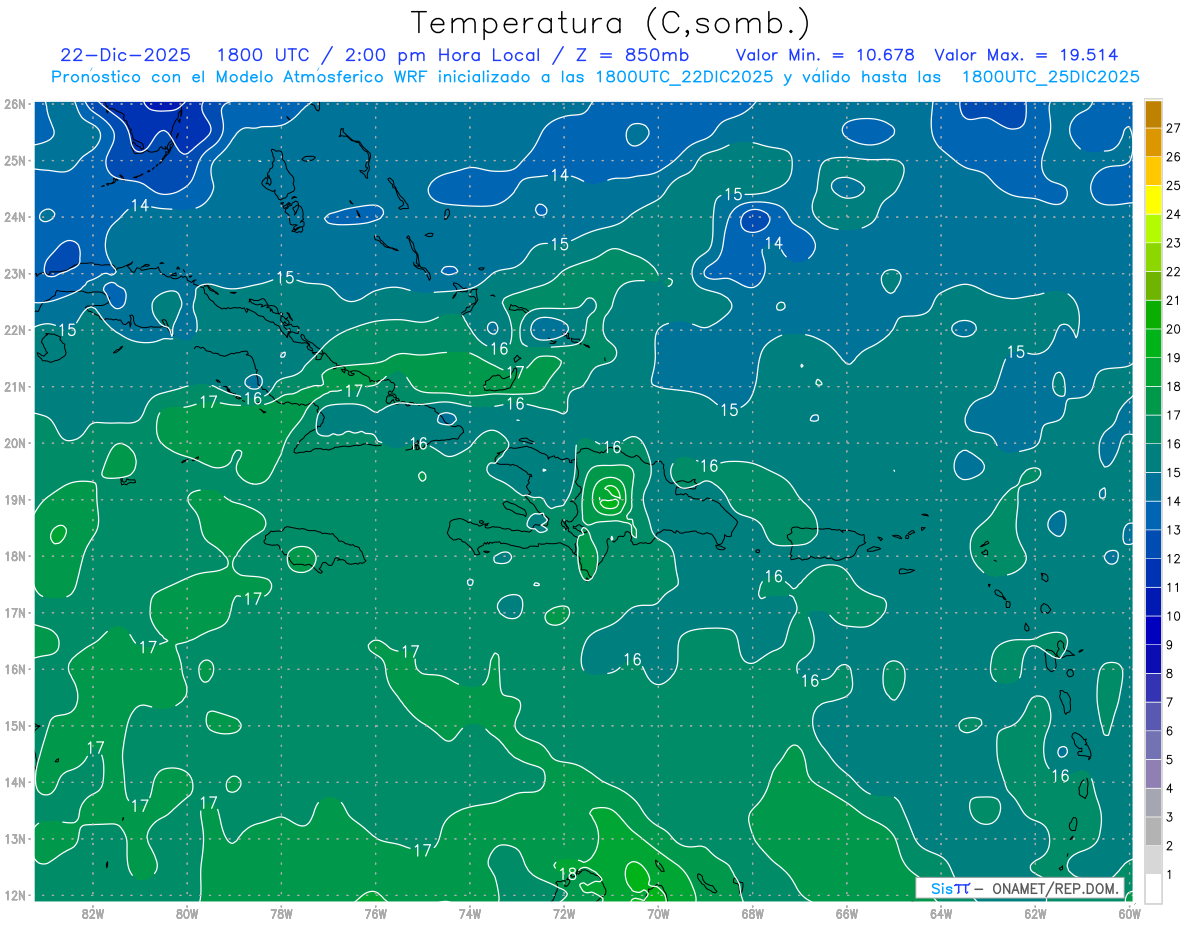Click the white swatch at the color scale bottom
Image resolution: width=1200 pixels, height=927 pixels.
click(x=1153, y=888)
